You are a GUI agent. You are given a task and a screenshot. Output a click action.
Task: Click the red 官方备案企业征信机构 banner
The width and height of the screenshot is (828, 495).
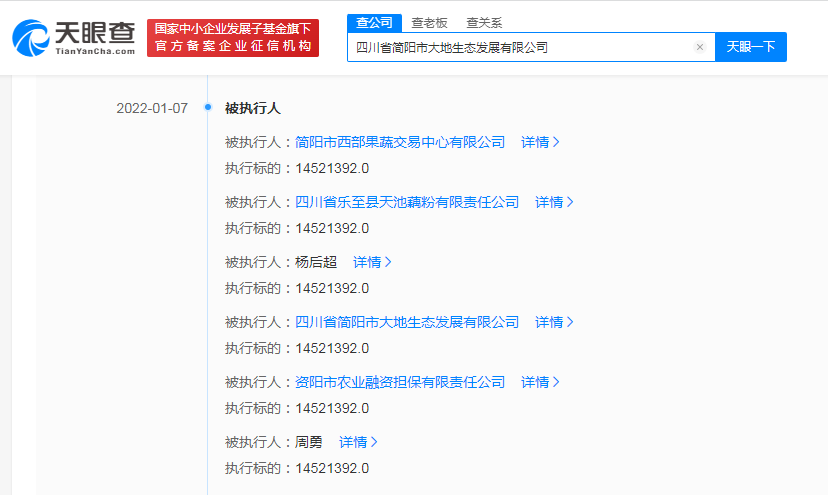(233, 38)
